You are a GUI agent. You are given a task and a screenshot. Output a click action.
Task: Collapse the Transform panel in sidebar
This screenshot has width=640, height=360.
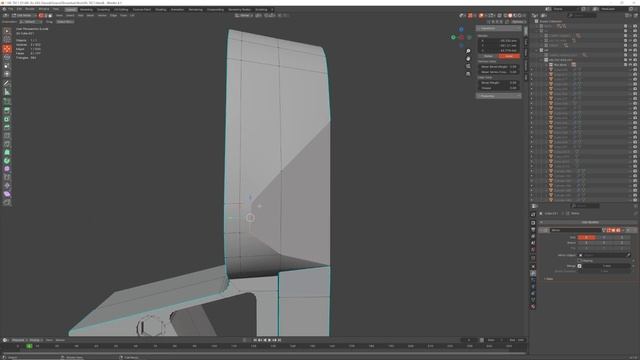[x=499, y=29]
